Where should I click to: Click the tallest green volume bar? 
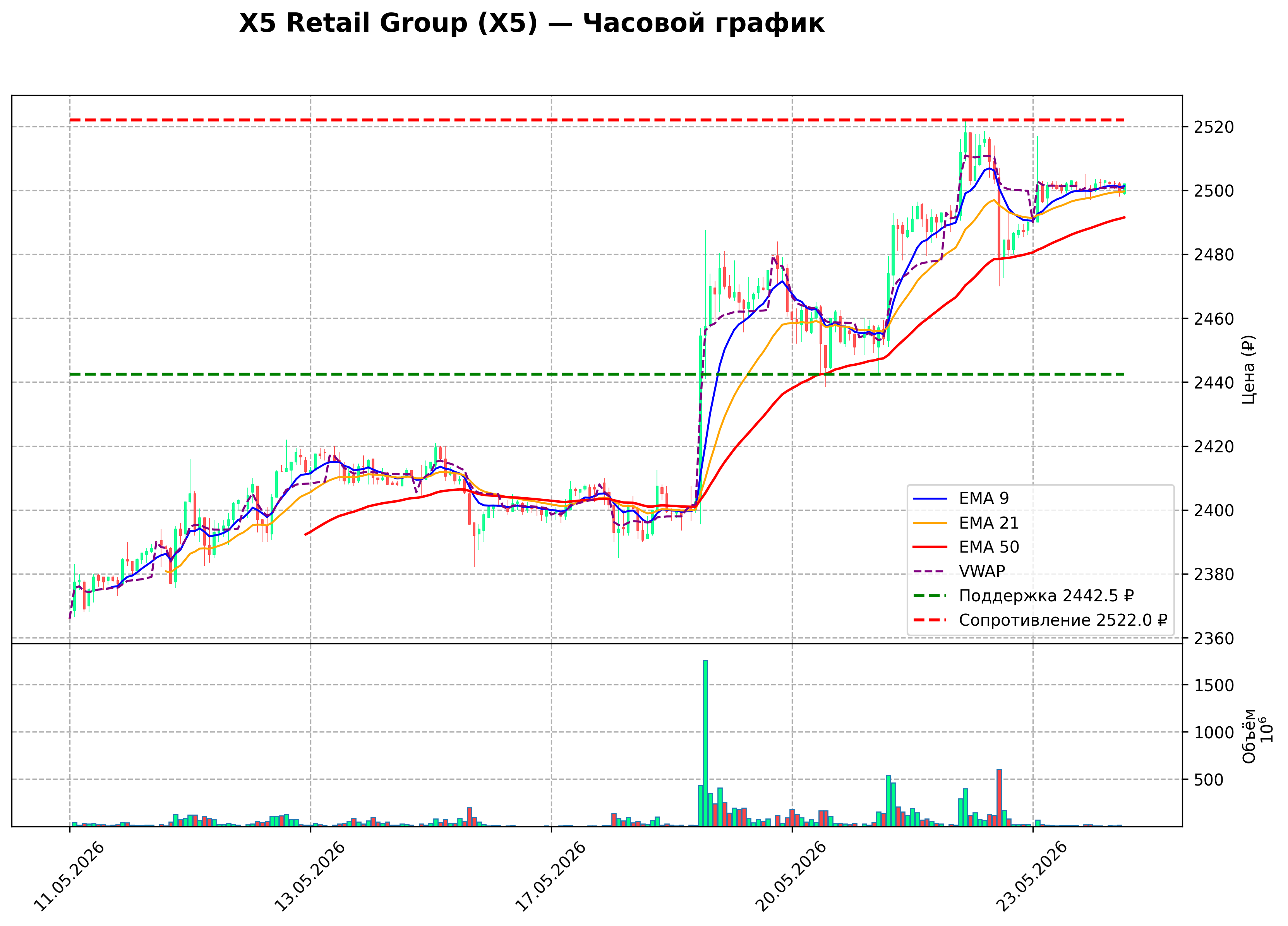(x=705, y=743)
